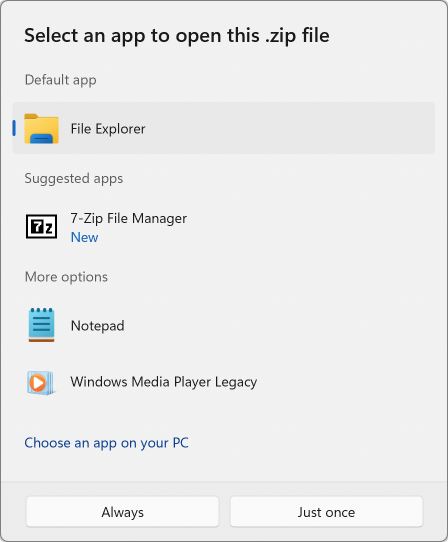The height and width of the screenshot is (542, 448).
Task: Click the 7-Zip File Manager icon
Action: pyautogui.click(x=41, y=226)
